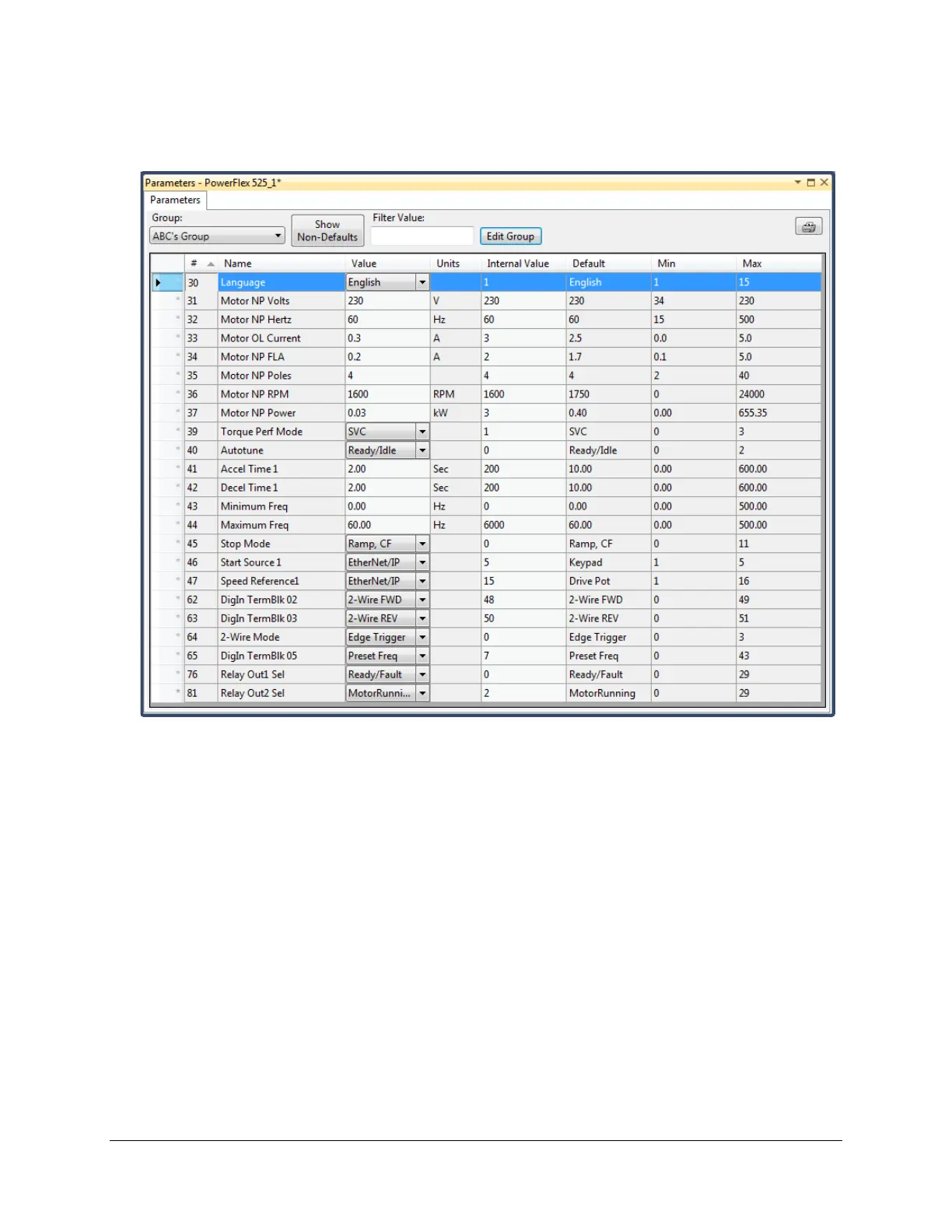Open Torque Perf Mode SVC dropdown
952x1232 pixels.
(422, 432)
